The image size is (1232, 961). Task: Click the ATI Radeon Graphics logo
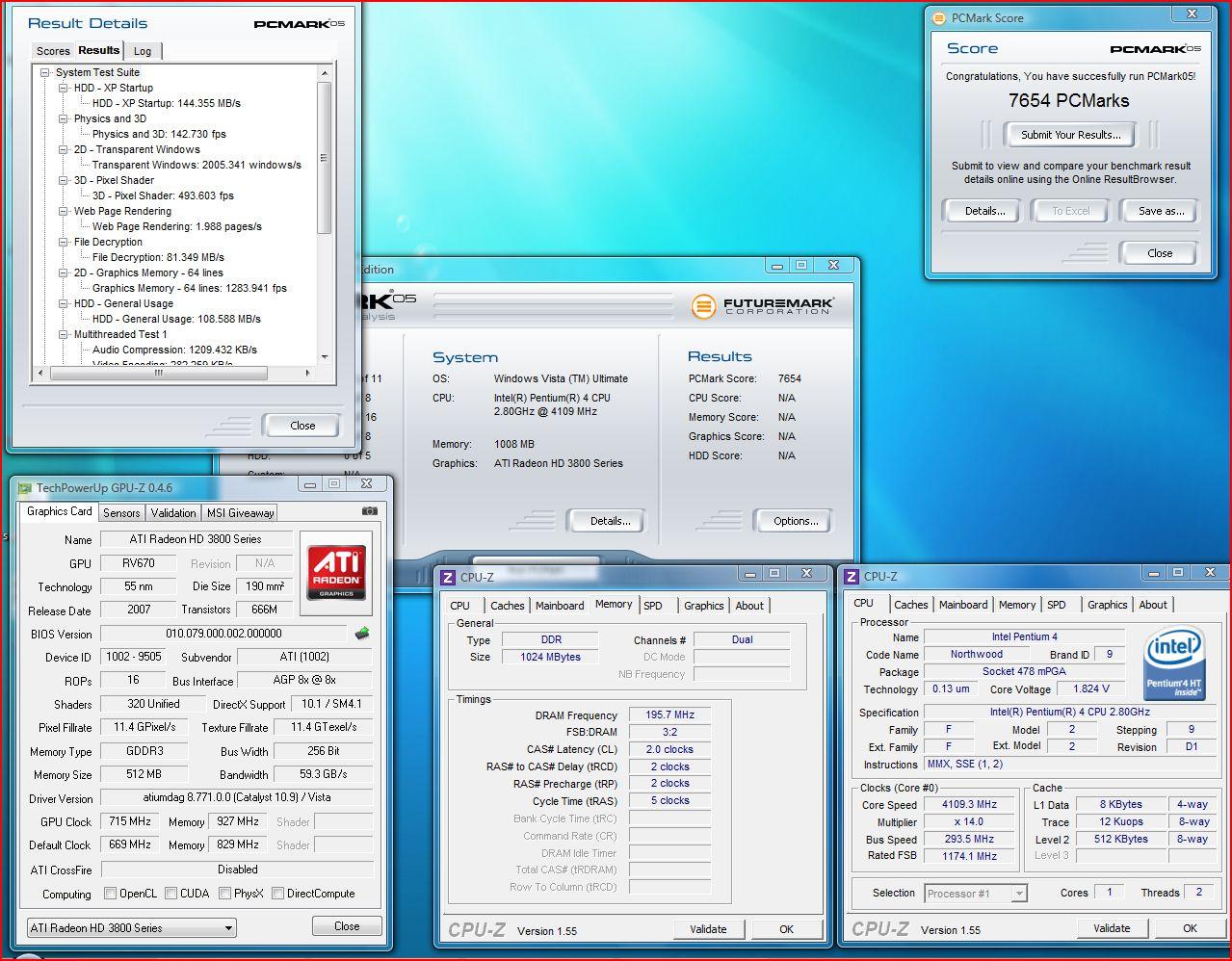coord(336,572)
